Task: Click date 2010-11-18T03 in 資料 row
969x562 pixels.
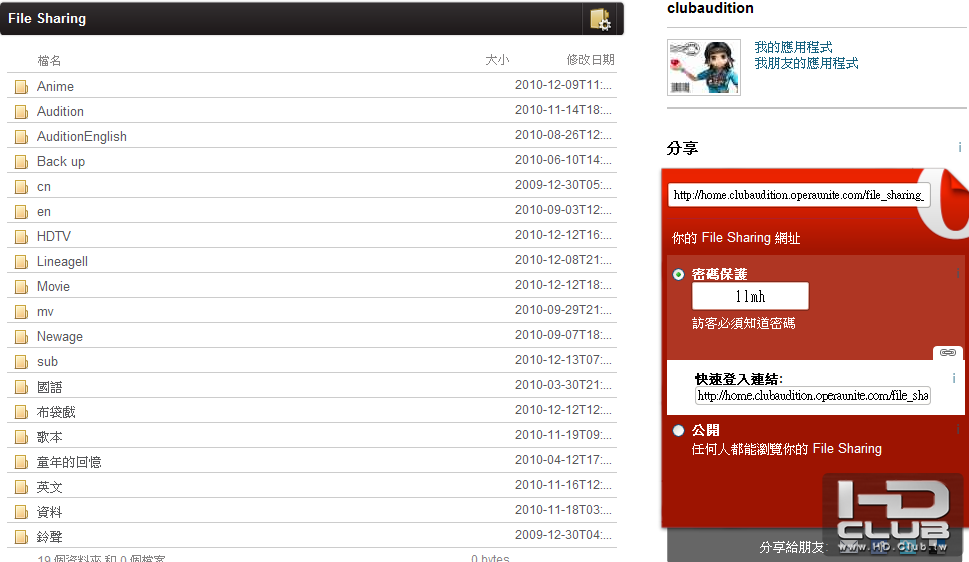Action: point(563,509)
